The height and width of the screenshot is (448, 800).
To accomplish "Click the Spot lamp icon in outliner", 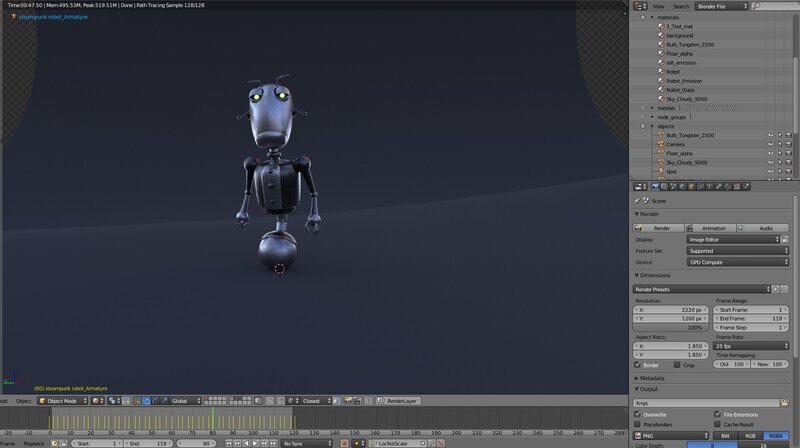I will pos(659,171).
